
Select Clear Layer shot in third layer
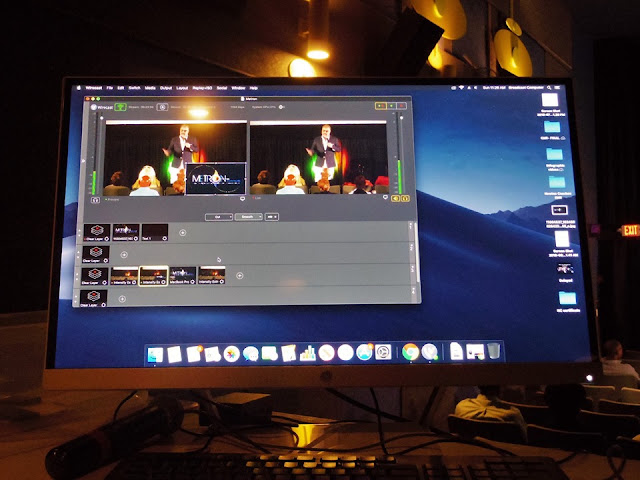point(95,276)
